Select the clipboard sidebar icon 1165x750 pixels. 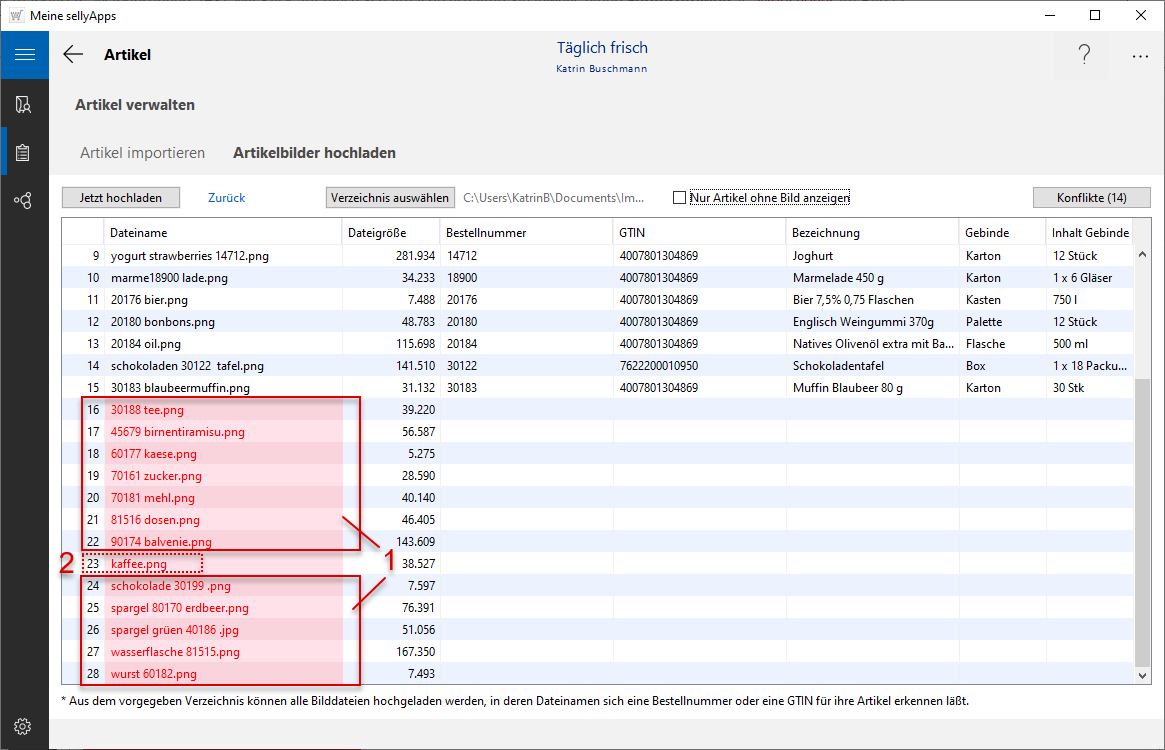point(24,153)
